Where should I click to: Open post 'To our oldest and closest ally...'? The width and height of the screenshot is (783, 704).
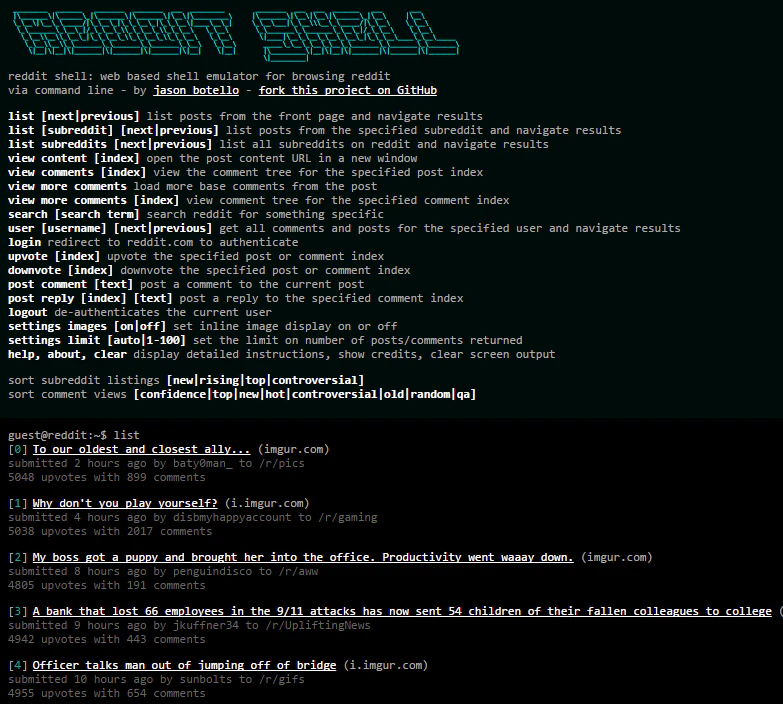(x=141, y=449)
